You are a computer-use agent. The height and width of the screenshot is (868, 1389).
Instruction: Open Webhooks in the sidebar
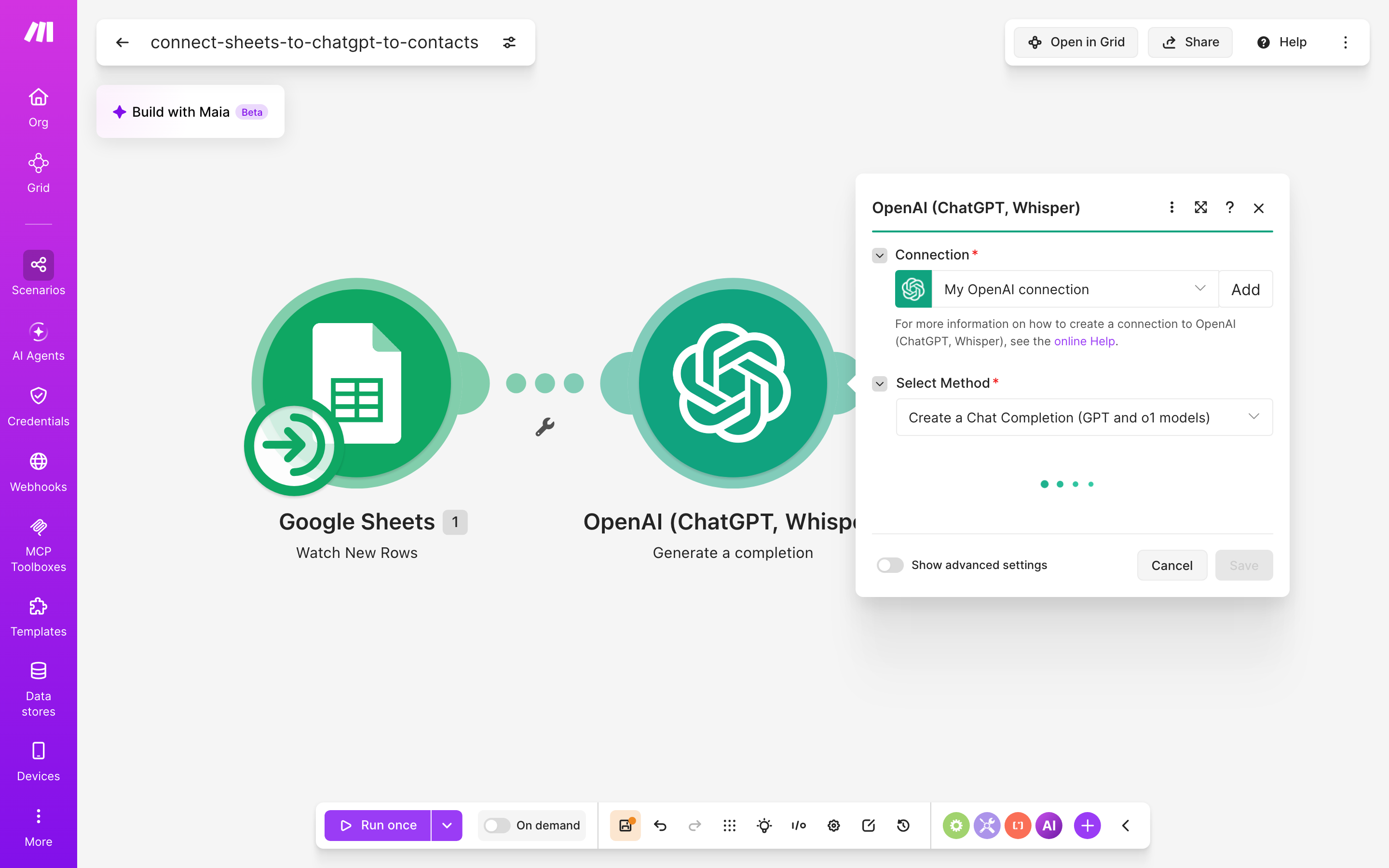pyautogui.click(x=39, y=473)
